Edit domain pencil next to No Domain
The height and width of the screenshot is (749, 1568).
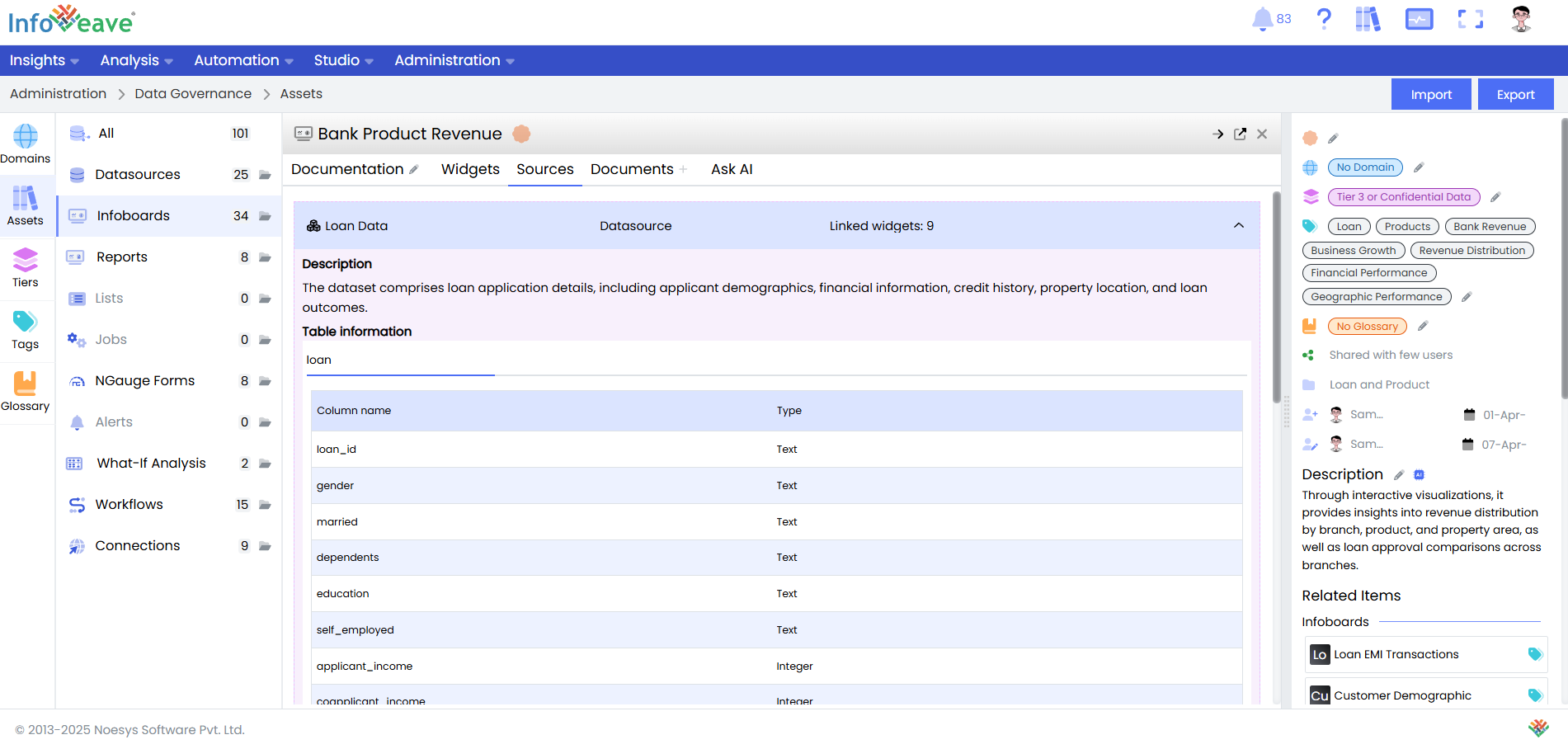(x=1419, y=167)
